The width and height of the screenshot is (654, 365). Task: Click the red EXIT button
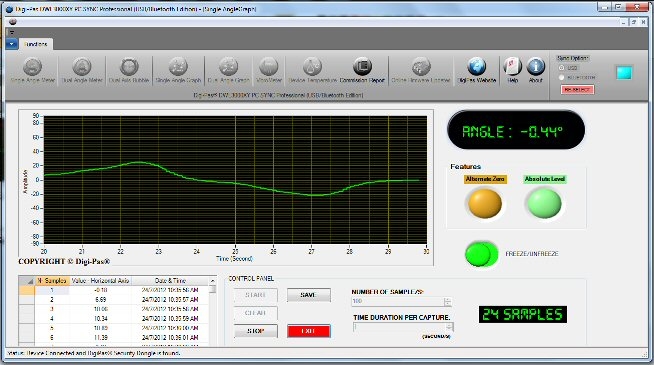(308, 331)
